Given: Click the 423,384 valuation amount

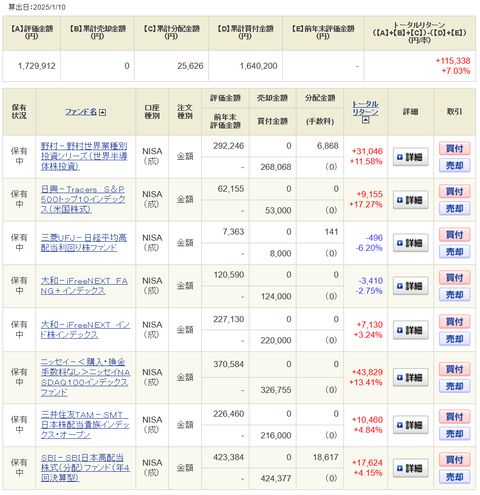Looking at the screenshot, I should (x=229, y=457).
